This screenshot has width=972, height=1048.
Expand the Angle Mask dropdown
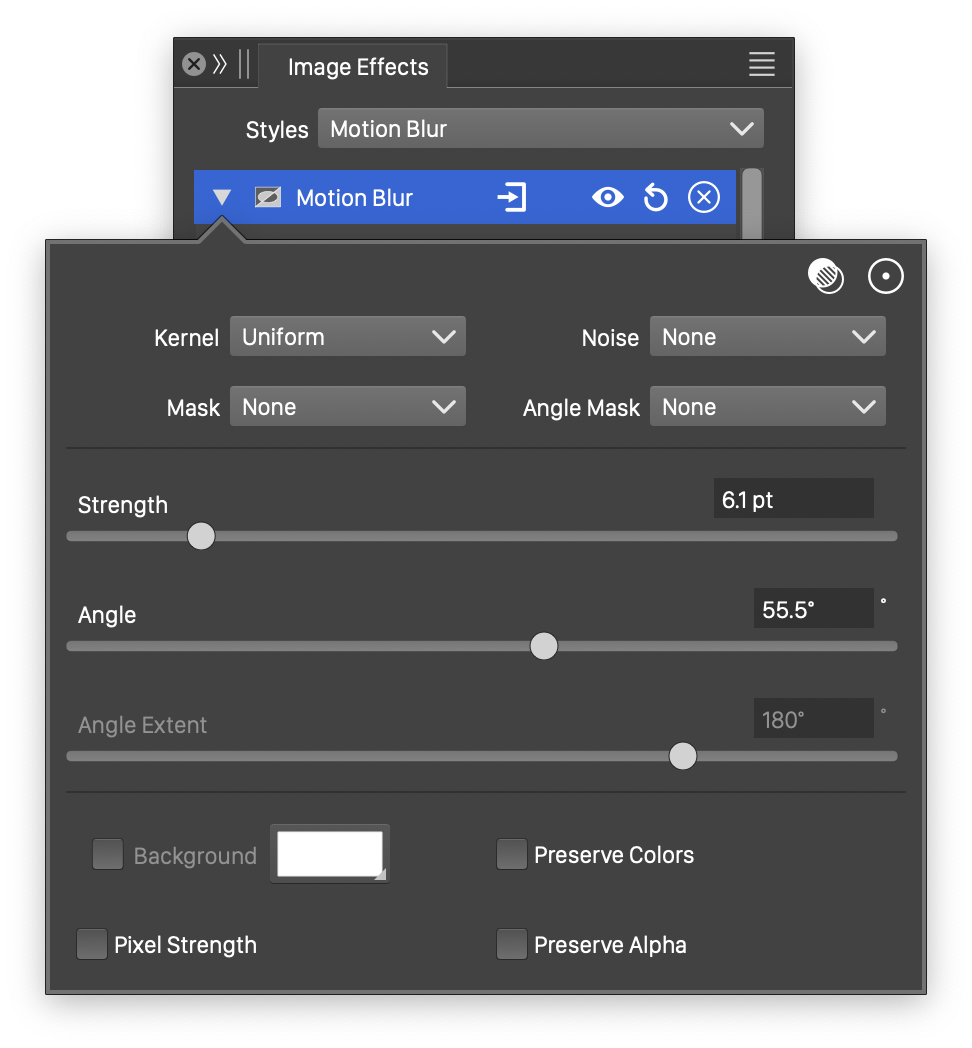click(767, 407)
